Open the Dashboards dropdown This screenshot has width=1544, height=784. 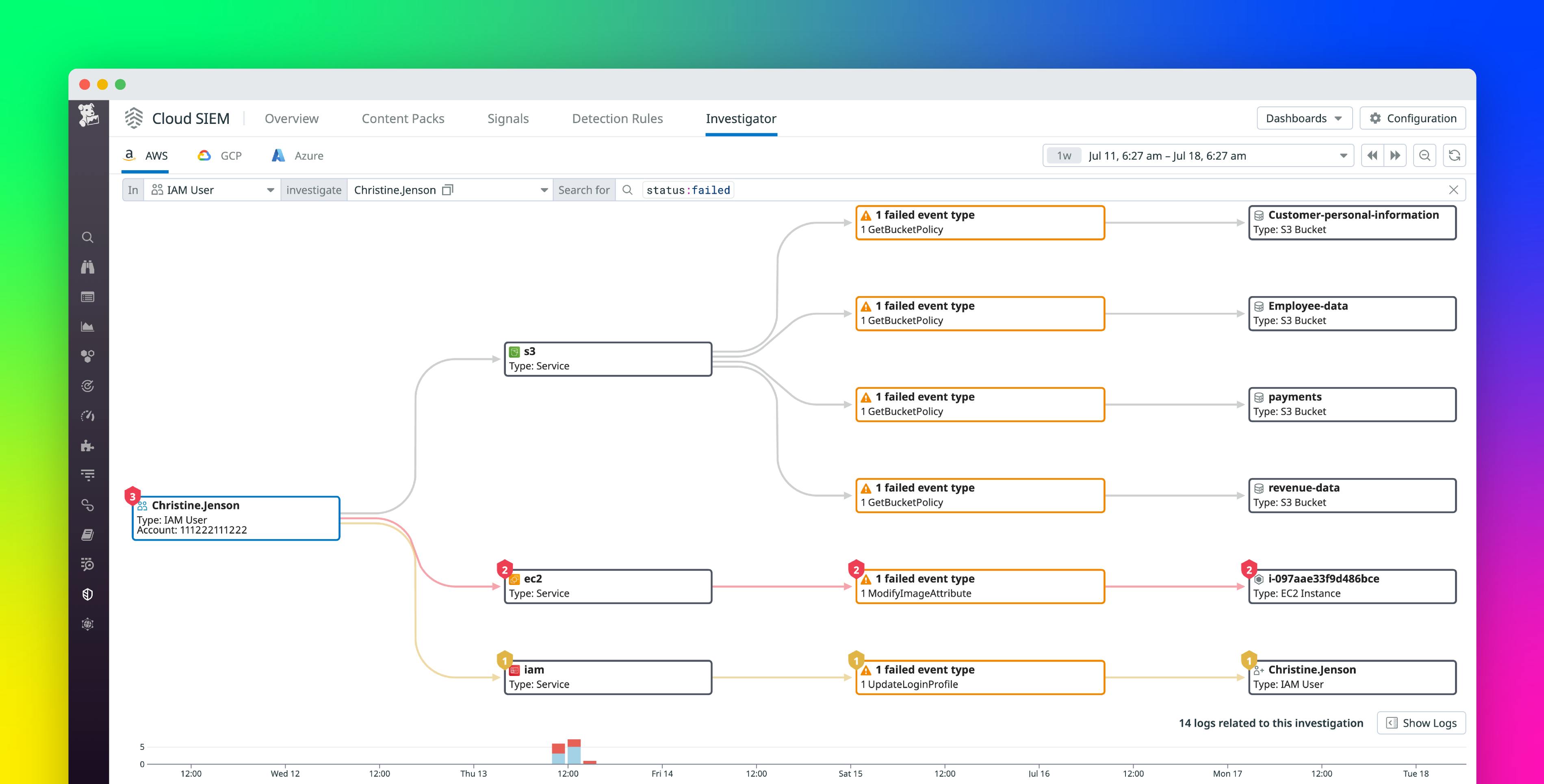pos(1304,118)
